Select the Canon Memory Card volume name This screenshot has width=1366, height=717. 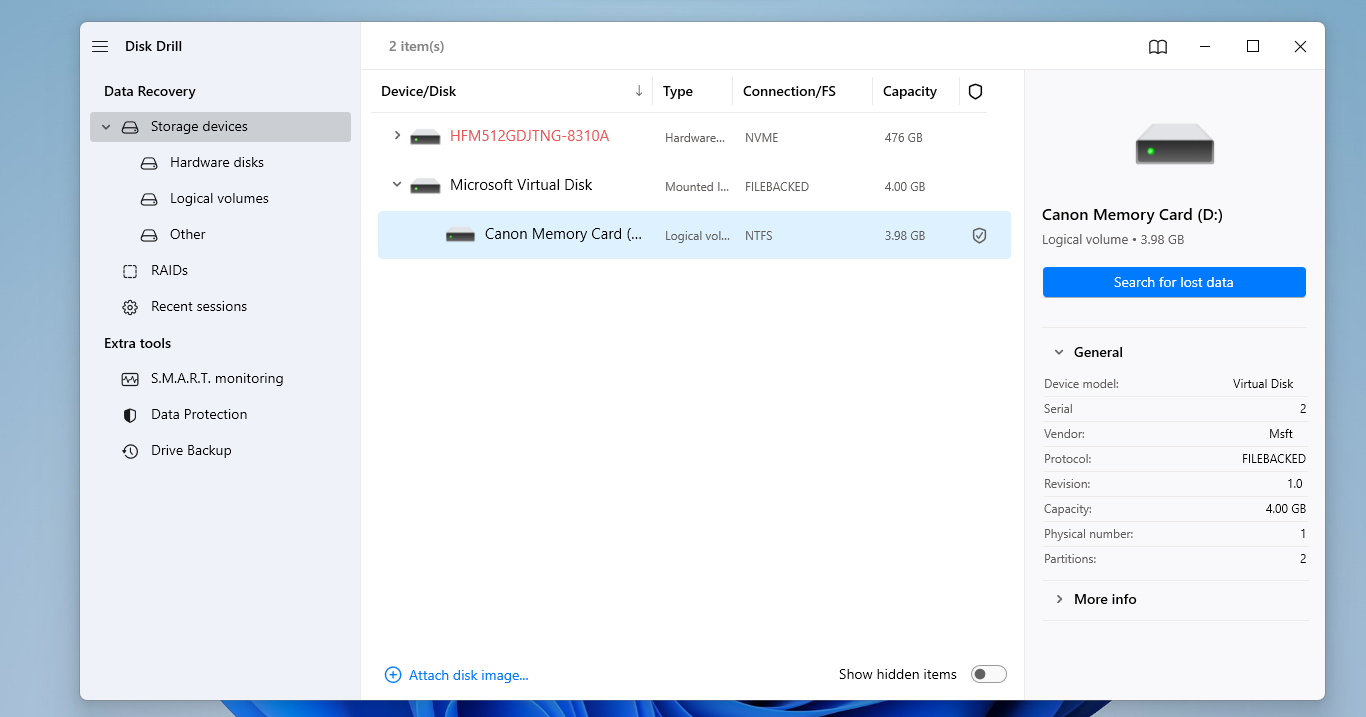[x=564, y=234]
